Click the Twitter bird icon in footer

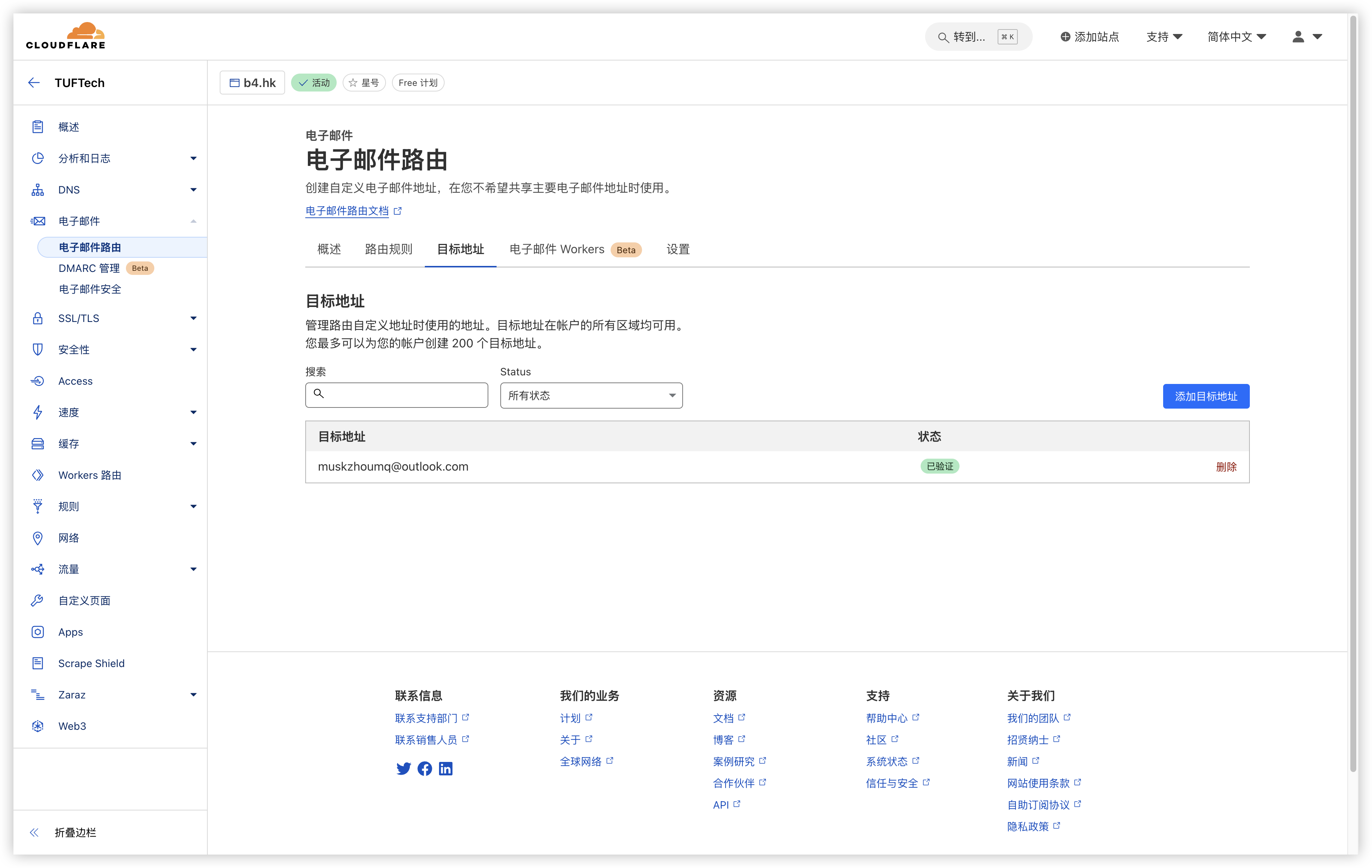404,768
